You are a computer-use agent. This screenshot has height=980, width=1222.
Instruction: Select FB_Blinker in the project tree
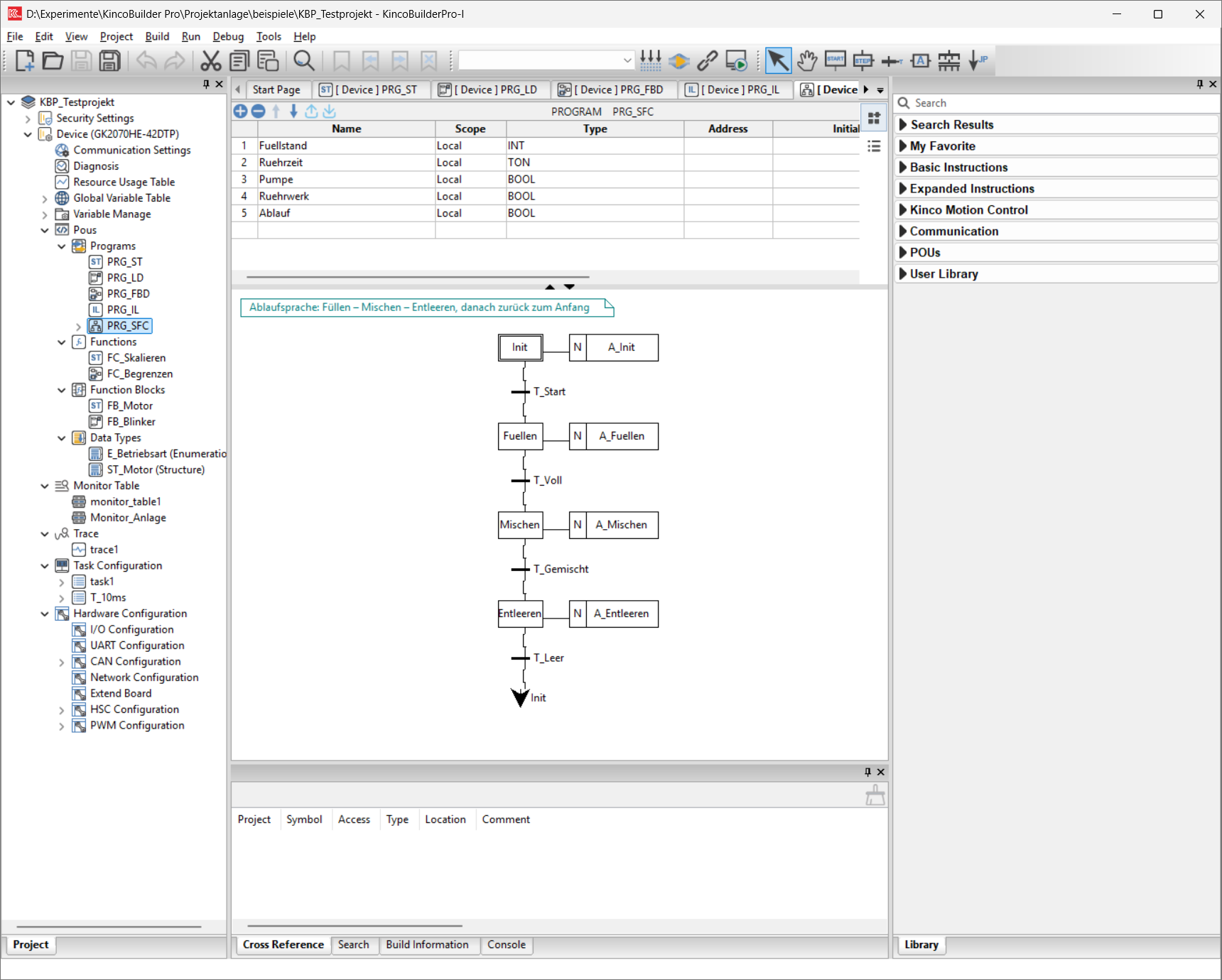(131, 422)
